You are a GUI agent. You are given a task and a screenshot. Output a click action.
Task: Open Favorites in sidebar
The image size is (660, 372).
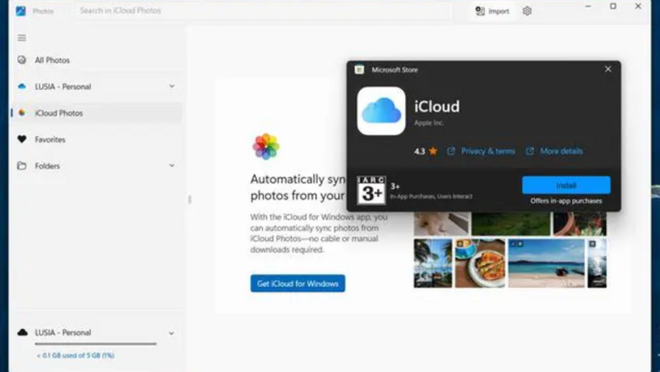coord(96,139)
